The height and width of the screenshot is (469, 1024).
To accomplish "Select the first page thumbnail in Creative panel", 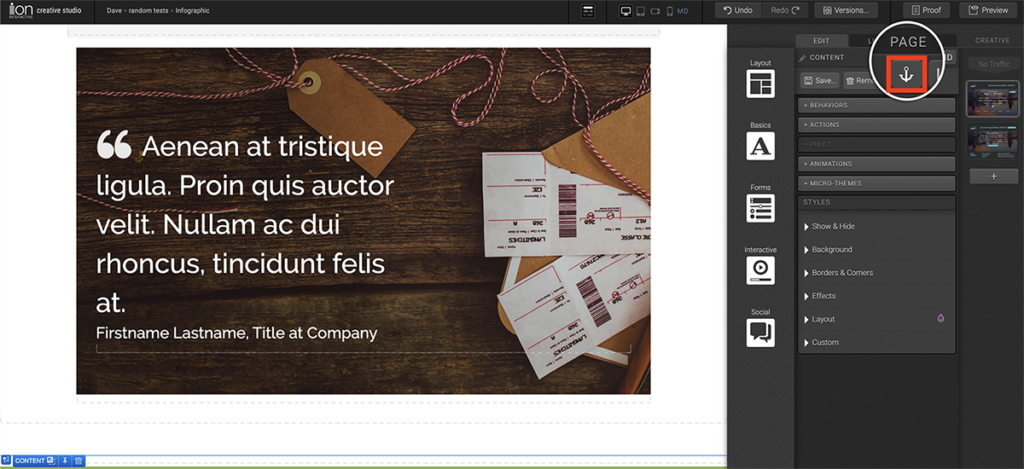I will pos(991,101).
